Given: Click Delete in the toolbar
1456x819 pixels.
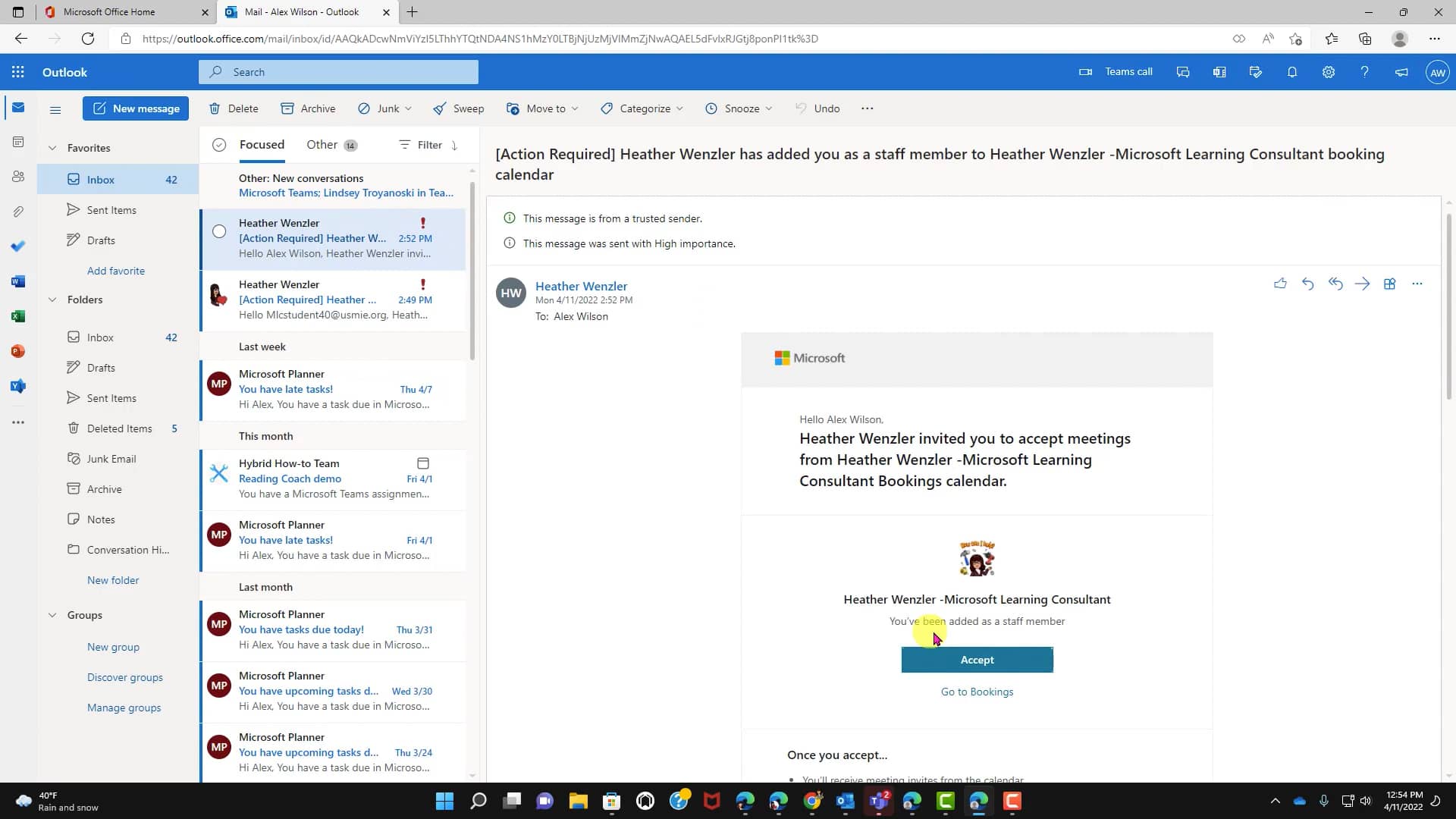Looking at the screenshot, I should click(234, 109).
